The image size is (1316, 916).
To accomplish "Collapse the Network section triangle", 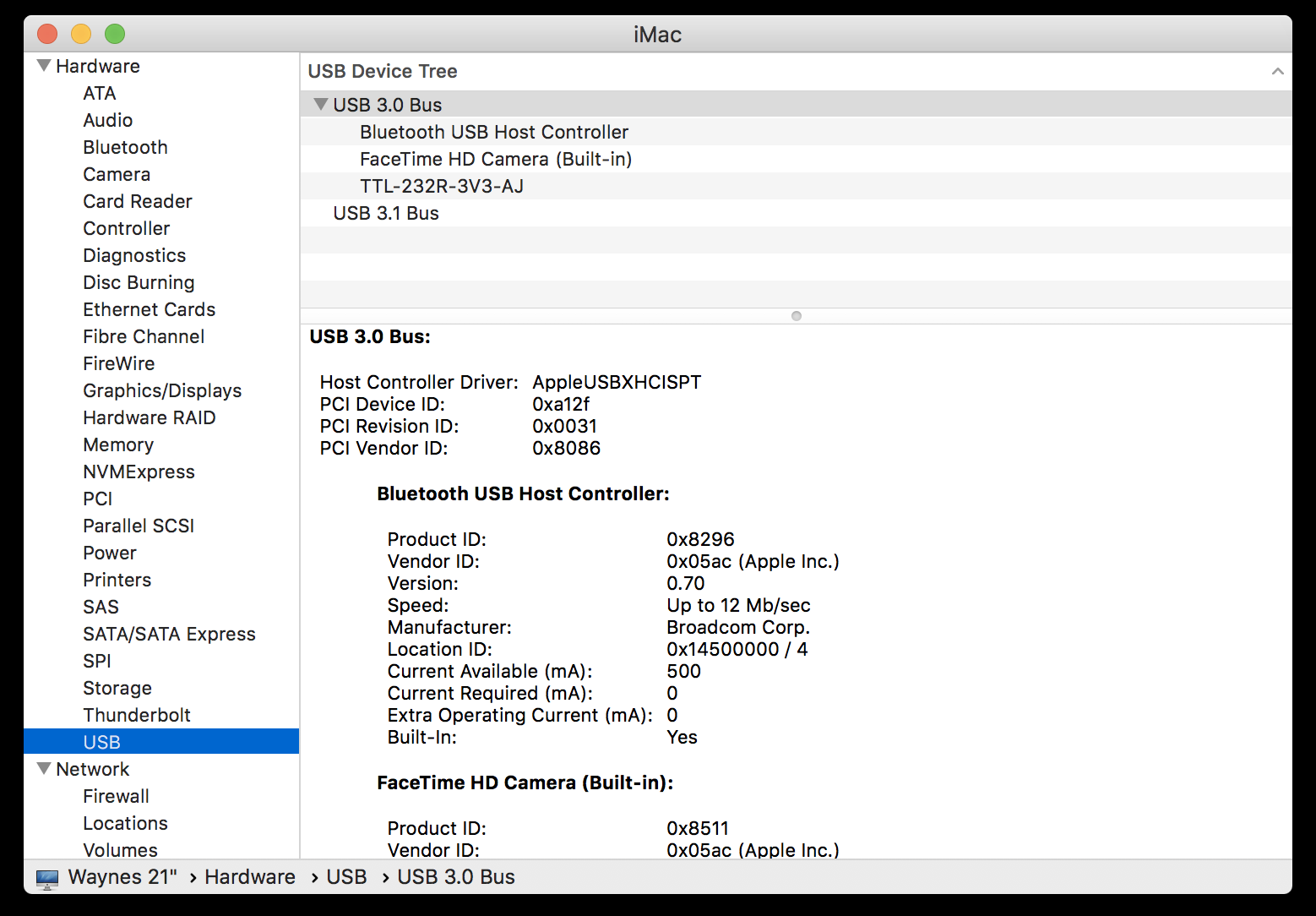I will [44, 768].
